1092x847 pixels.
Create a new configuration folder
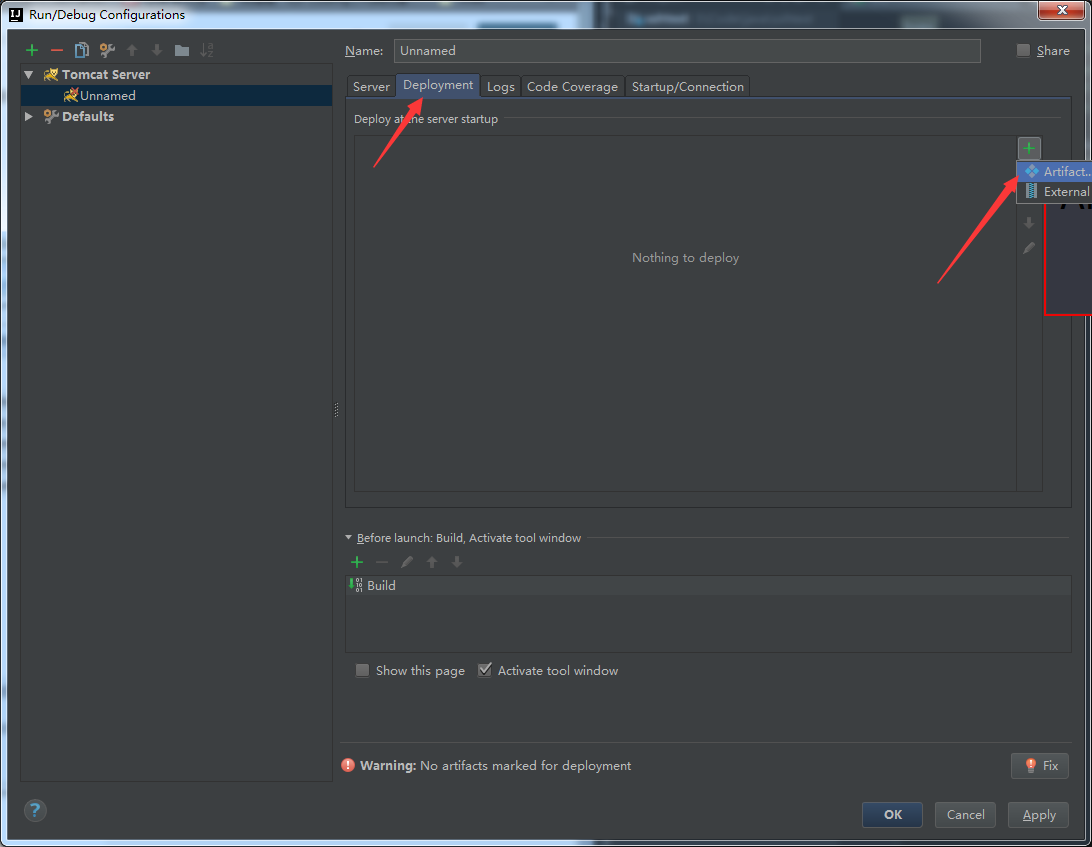(x=181, y=50)
